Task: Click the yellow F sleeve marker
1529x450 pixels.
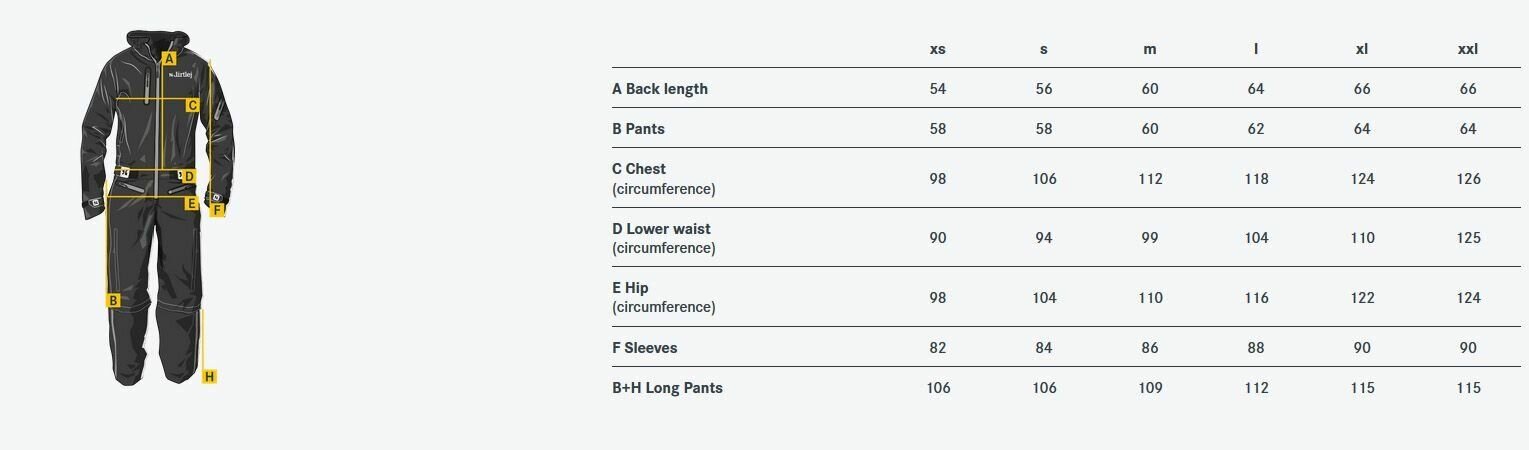Action: (218, 210)
